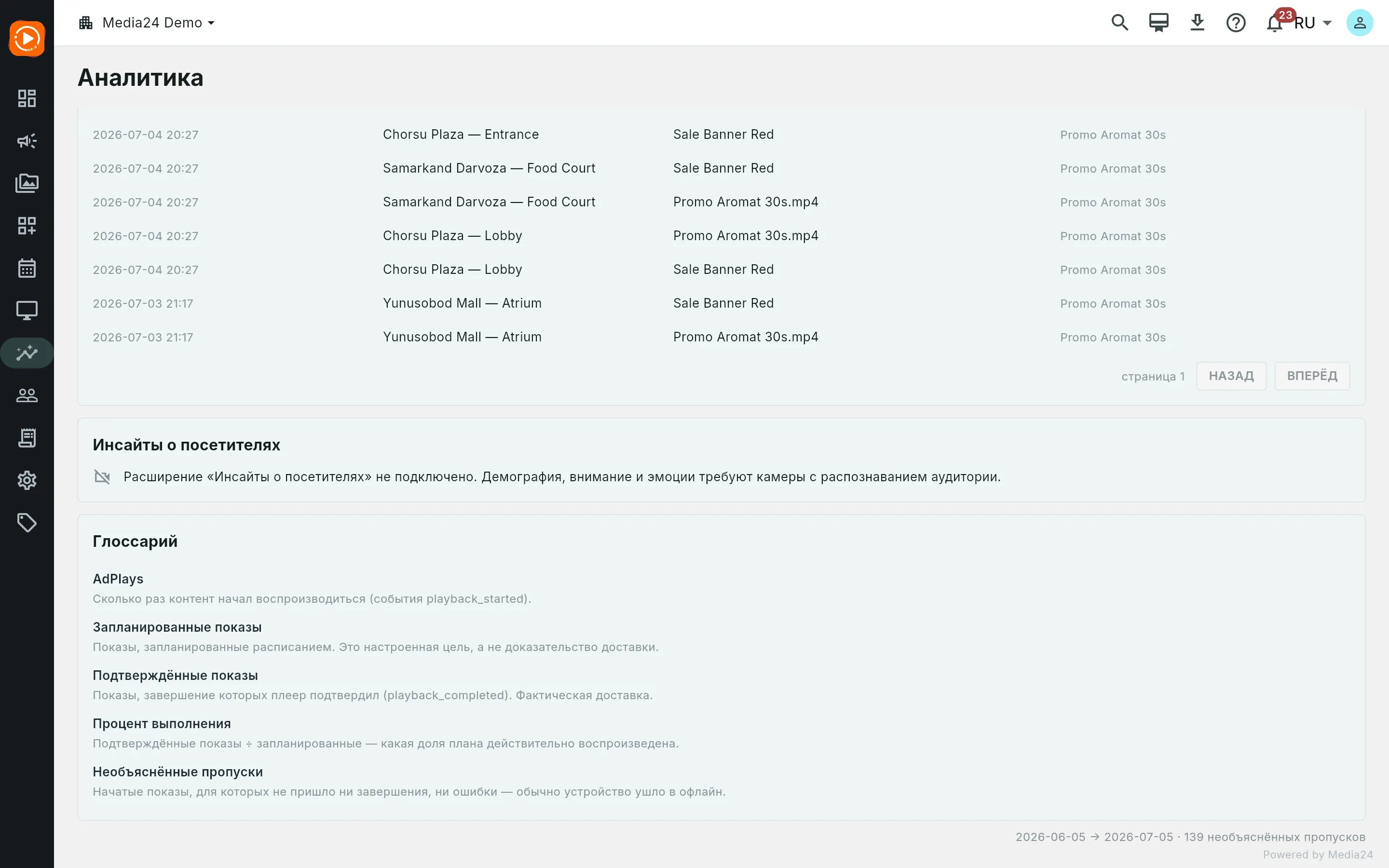This screenshot has width=1389, height=868.
Task: Open the schedule calendar icon
Action: [x=27, y=268]
